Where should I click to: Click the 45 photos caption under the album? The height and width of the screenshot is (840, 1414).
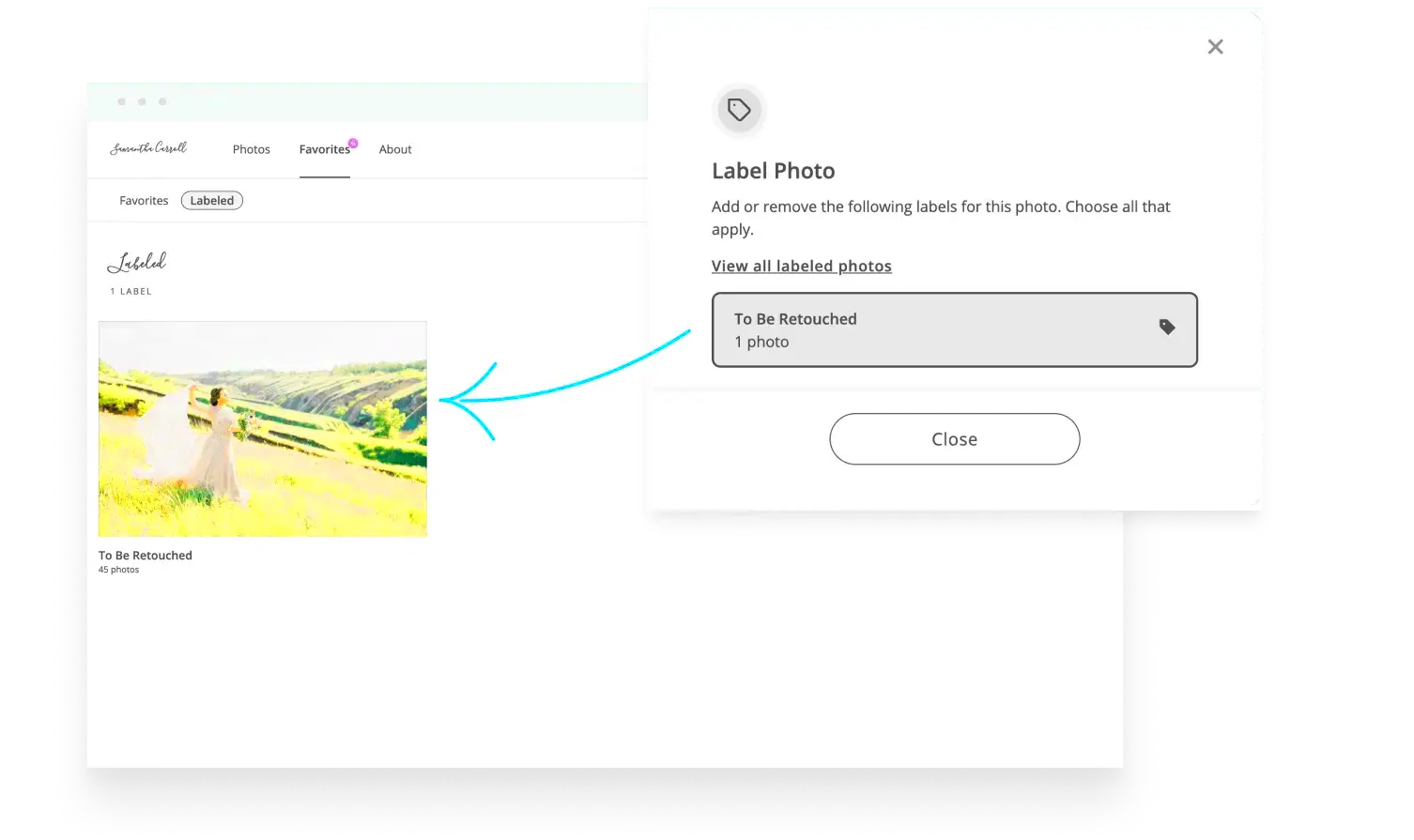(118, 569)
